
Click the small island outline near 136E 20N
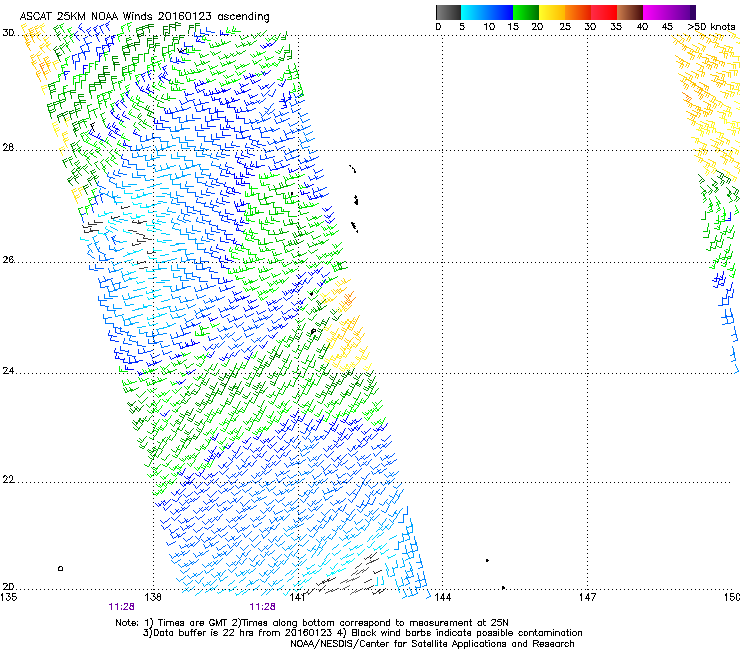coord(60,568)
